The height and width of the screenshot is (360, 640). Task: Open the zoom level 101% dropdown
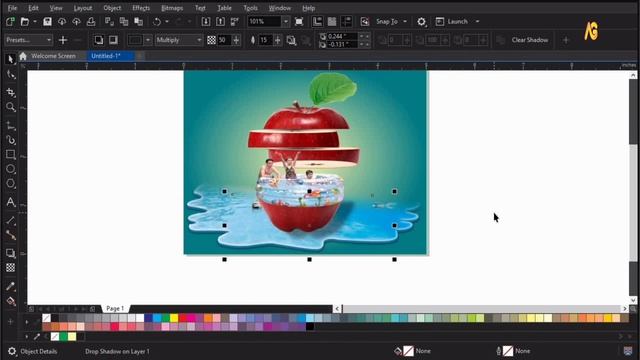point(285,22)
